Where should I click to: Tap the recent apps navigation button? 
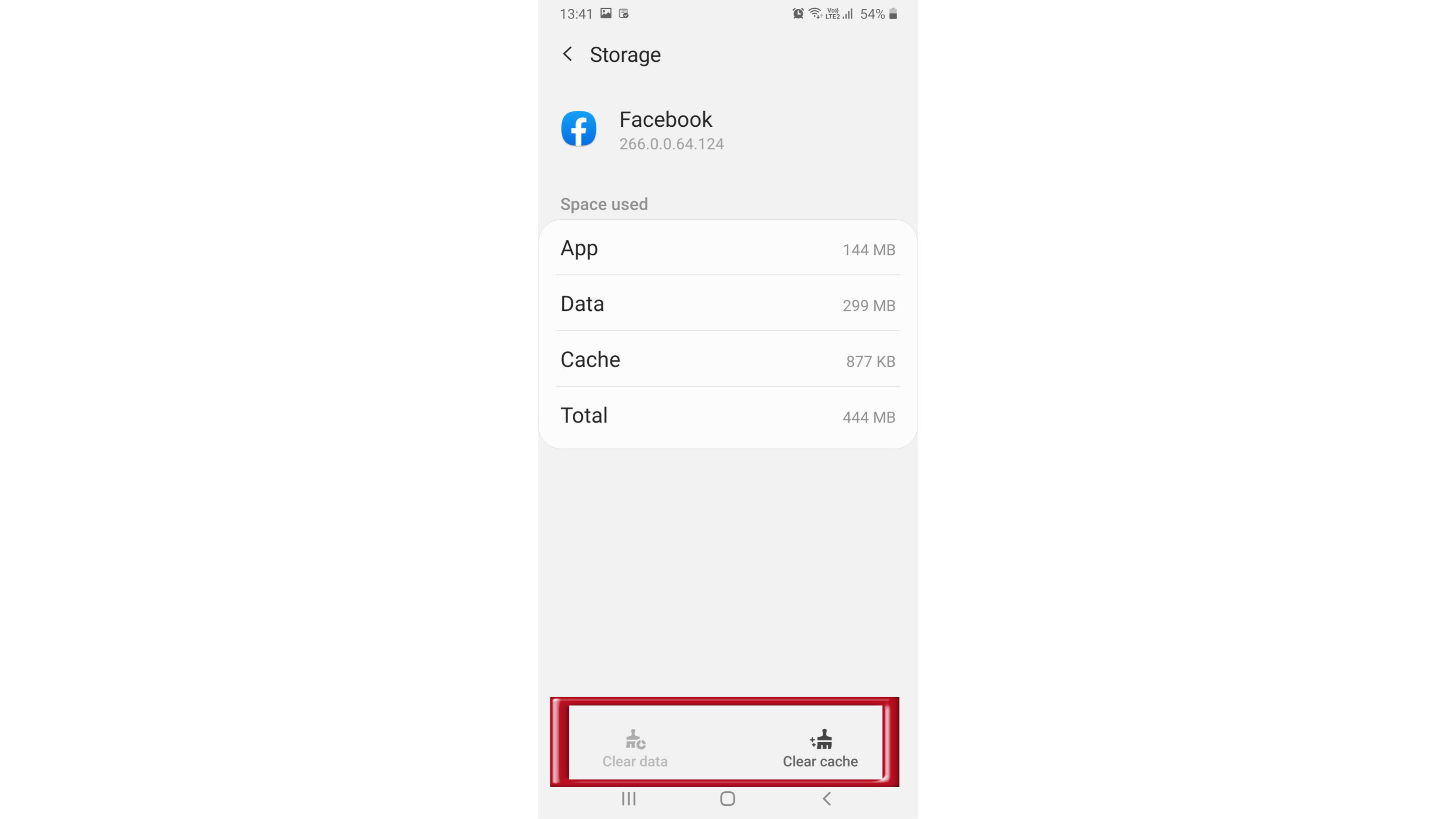tap(628, 798)
